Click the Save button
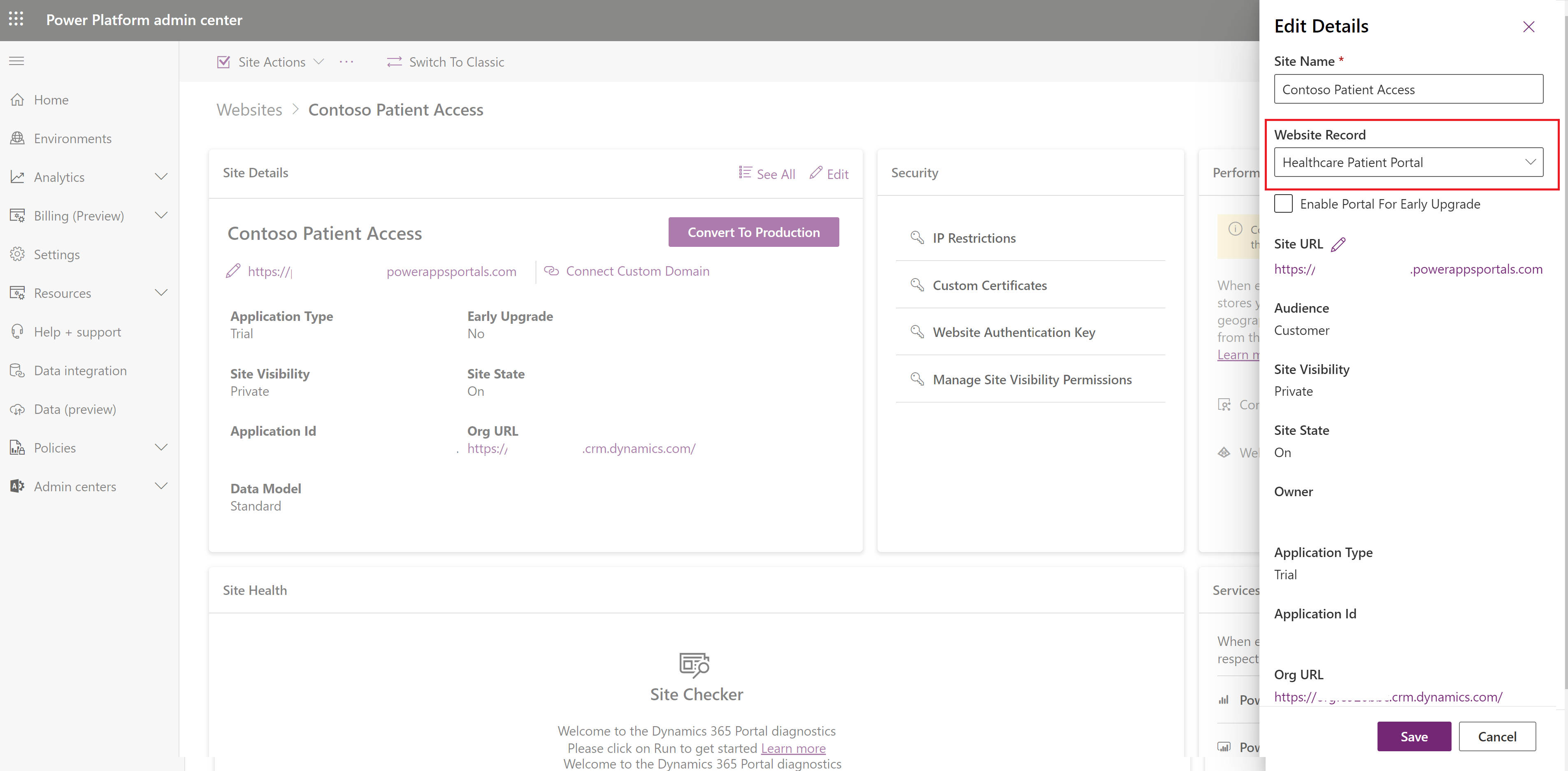 (x=1413, y=736)
